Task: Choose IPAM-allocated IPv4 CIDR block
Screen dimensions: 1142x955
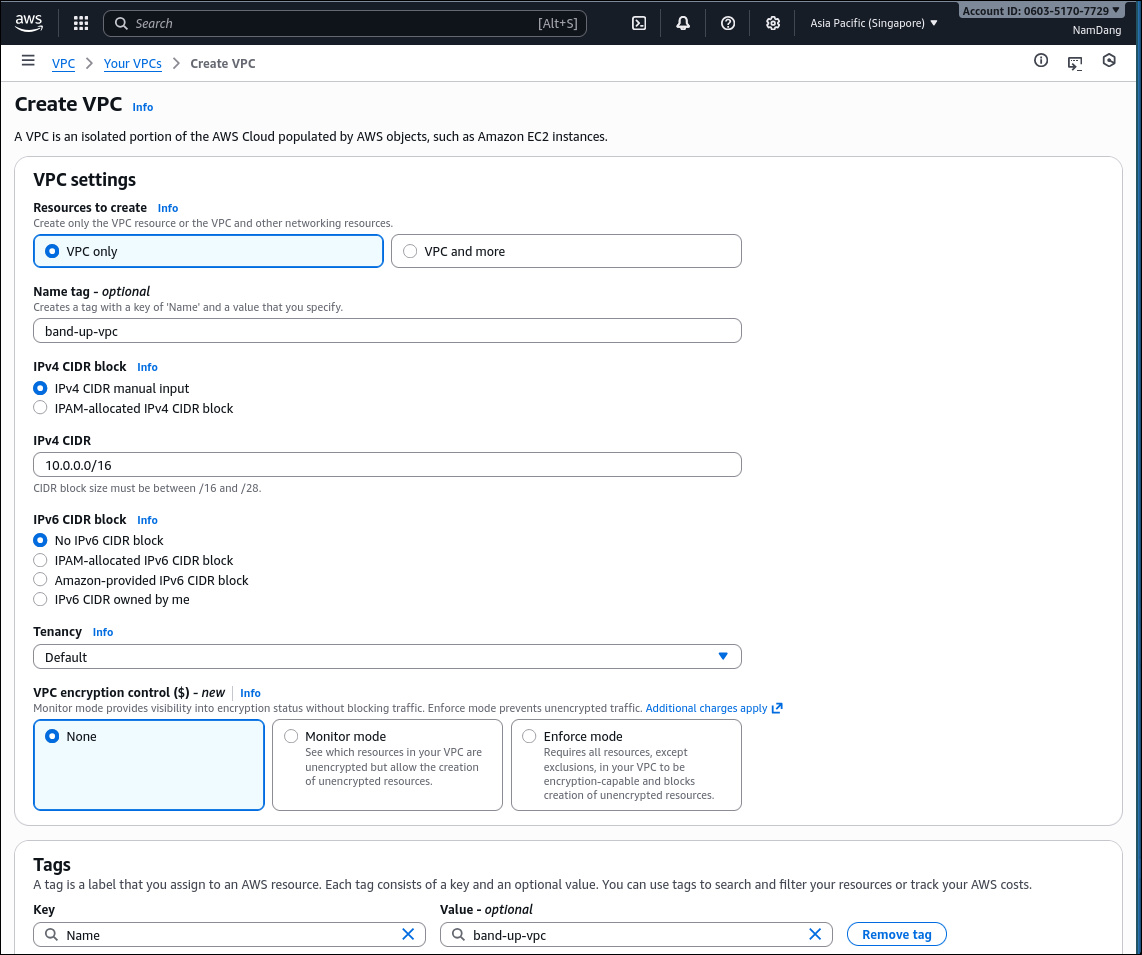Action: [41, 408]
